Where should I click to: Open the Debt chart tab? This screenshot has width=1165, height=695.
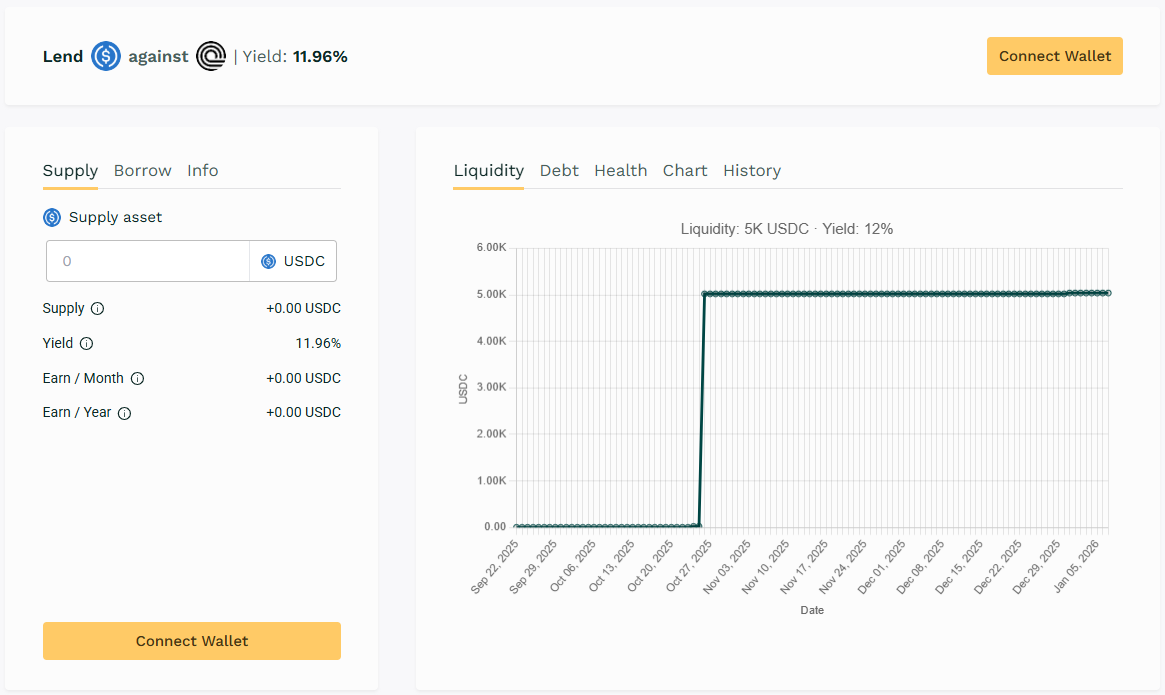coord(559,171)
